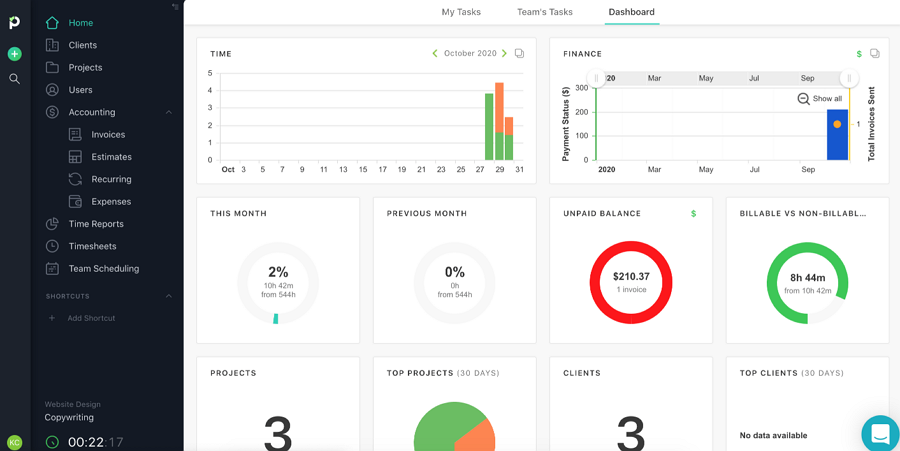The height and width of the screenshot is (451, 900).
Task: Click the Top Projects pie chart
Action: pyautogui.click(x=455, y=426)
